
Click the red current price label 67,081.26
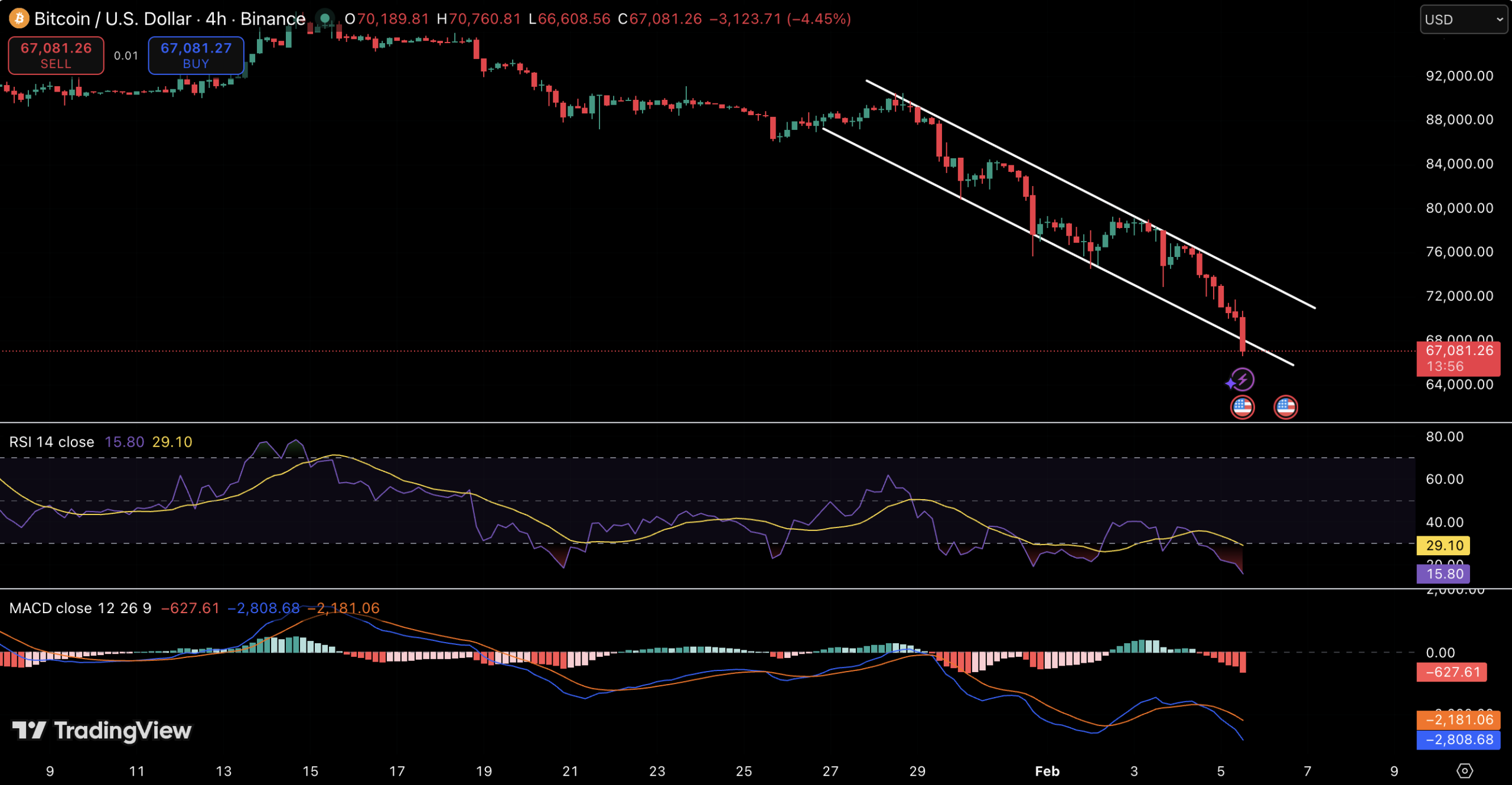[1459, 351]
